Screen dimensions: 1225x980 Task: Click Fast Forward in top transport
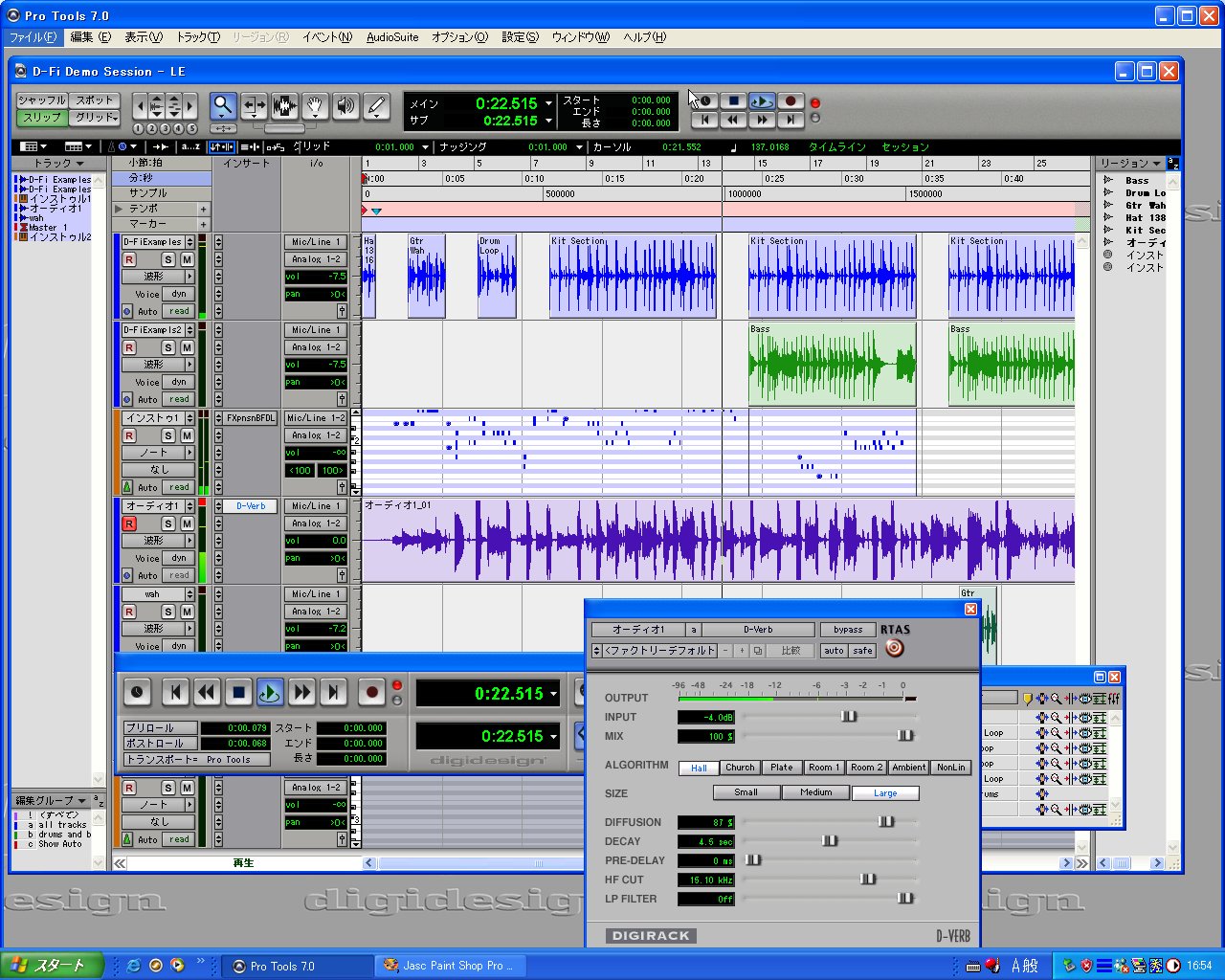762,120
